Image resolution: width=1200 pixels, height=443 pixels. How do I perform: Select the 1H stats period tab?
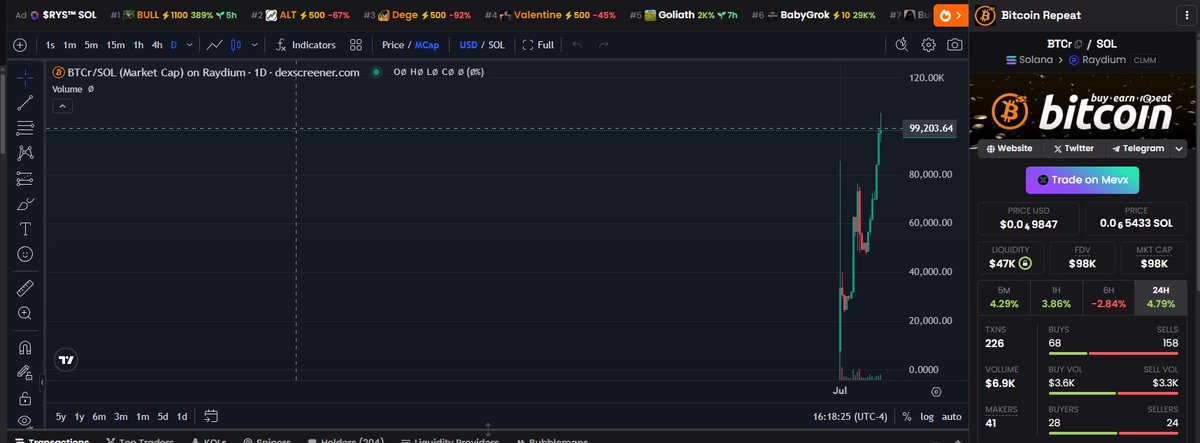(1056, 297)
